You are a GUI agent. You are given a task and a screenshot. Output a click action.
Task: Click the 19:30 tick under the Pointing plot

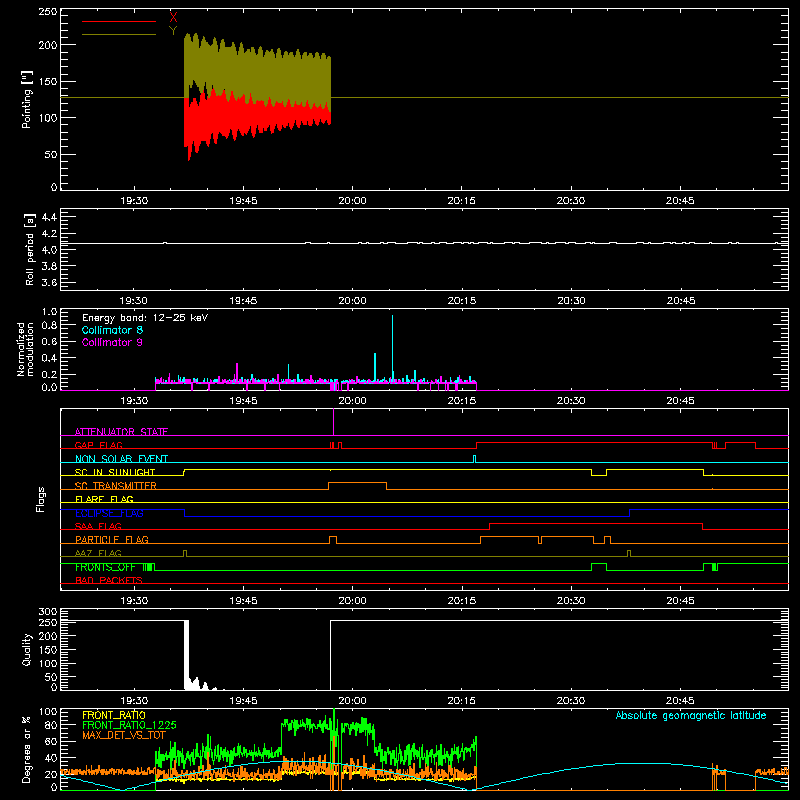point(134,201)
